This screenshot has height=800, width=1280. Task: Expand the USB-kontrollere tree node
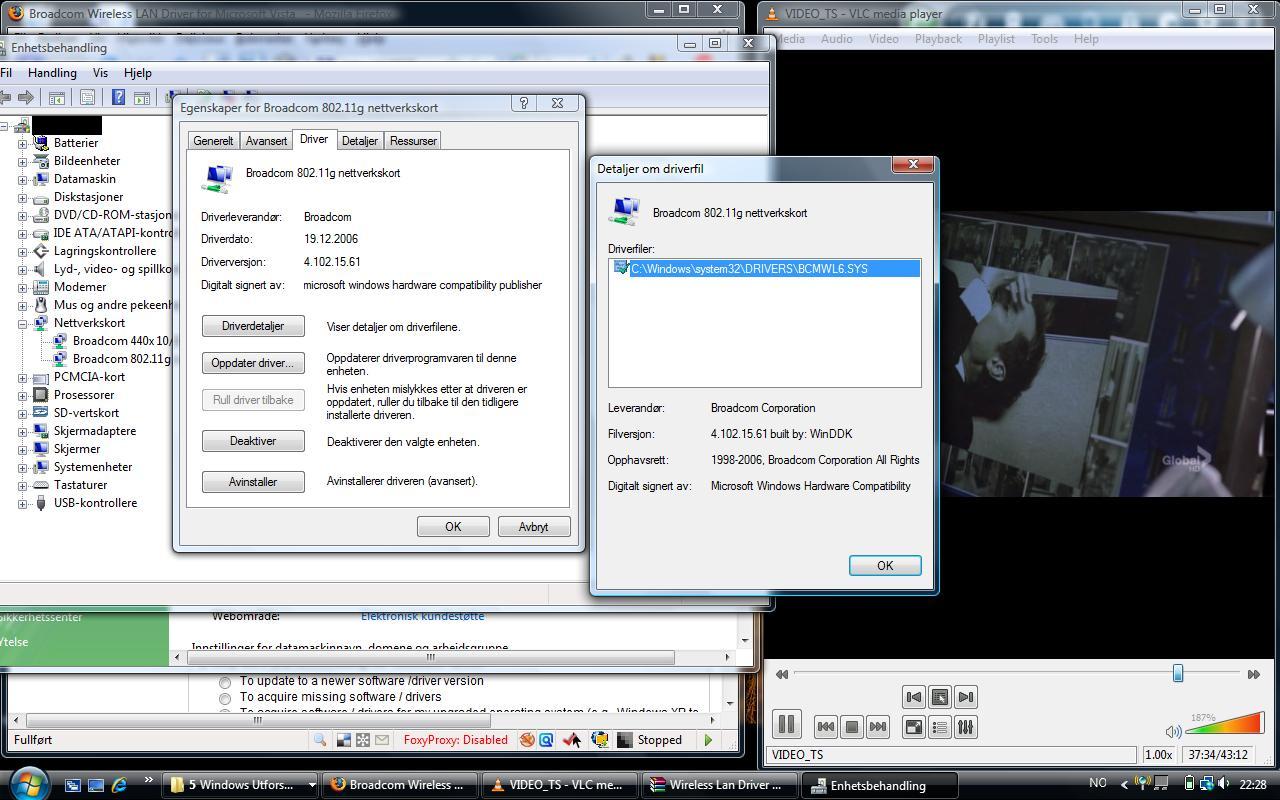pos(22,503)
